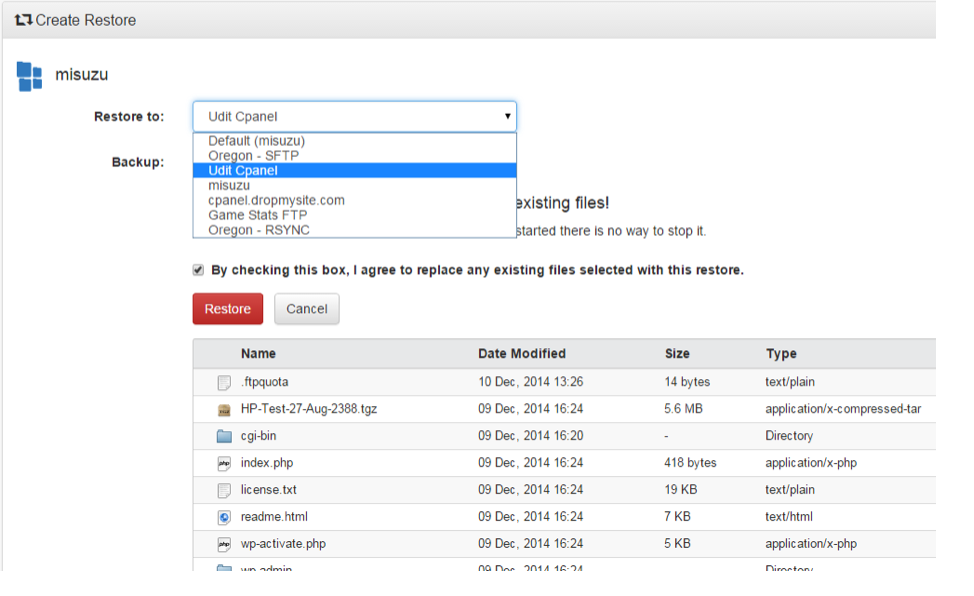This screenshot has width=974, height=596.
Task: Click the misuzu server icon
Action: point(30,75)
